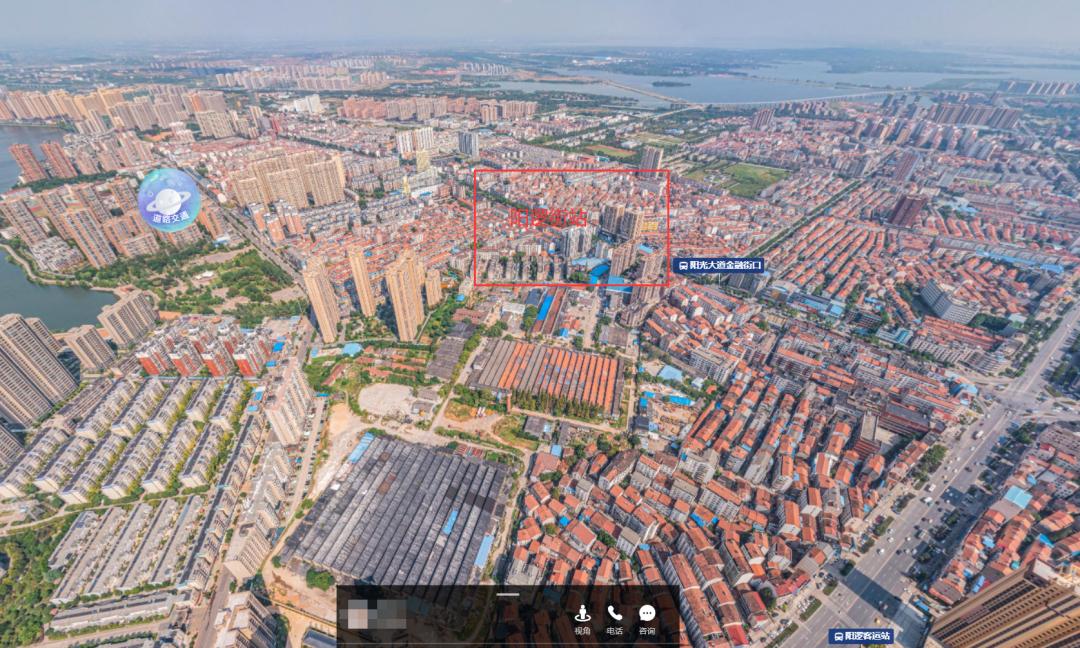This screenshot has width=1080, height=648.
Task: Open the 道路交通 planet bubble
Action: pyautogui.click(x=169, y=200)
